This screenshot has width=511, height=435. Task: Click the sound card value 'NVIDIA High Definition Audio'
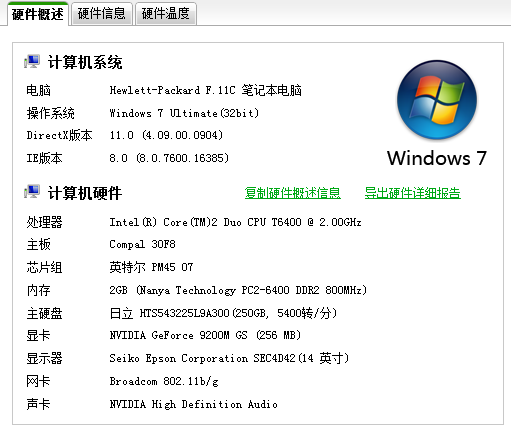point(194,404)
